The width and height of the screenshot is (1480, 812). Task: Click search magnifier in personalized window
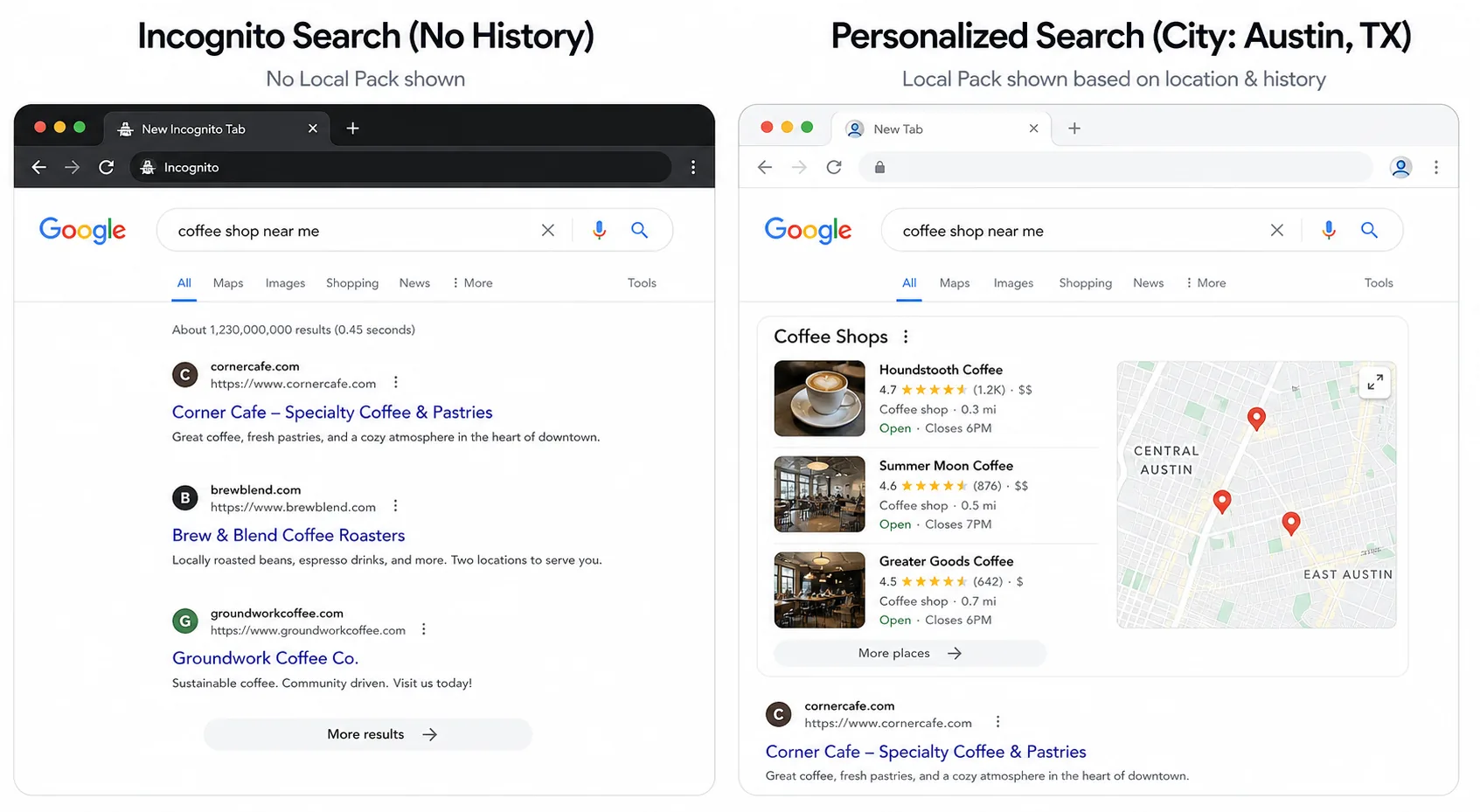pyautogui.click(x=1370, y=230)
